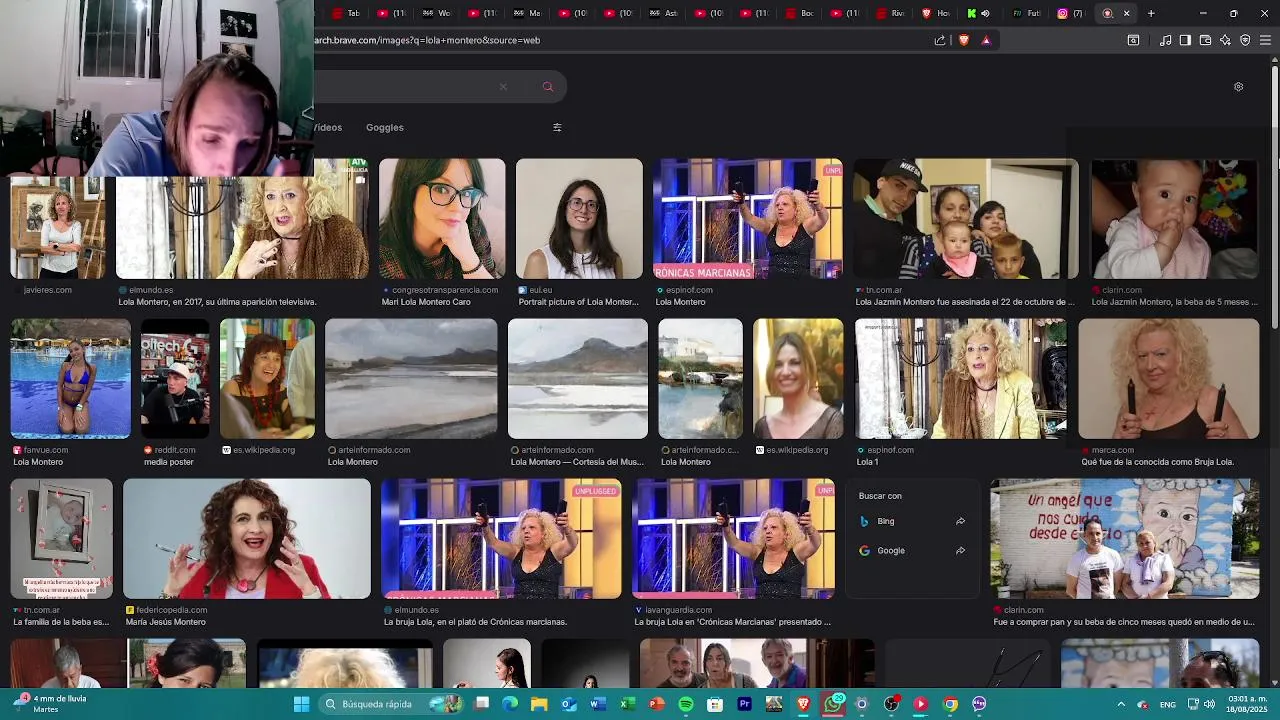The width and height of the screenshot is (1280, 720).
Task: Close the active Brave Search tab
Action: pyautogui.click(x=1126, y=13)
